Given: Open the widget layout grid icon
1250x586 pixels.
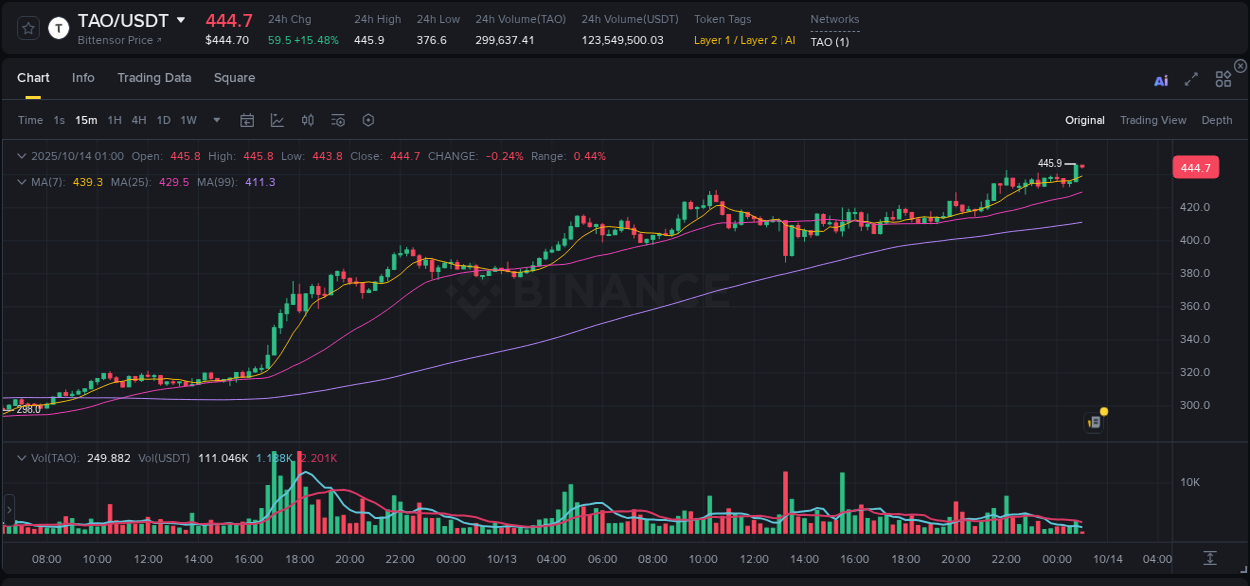Looking at the screenshot, I should 1223,78.
